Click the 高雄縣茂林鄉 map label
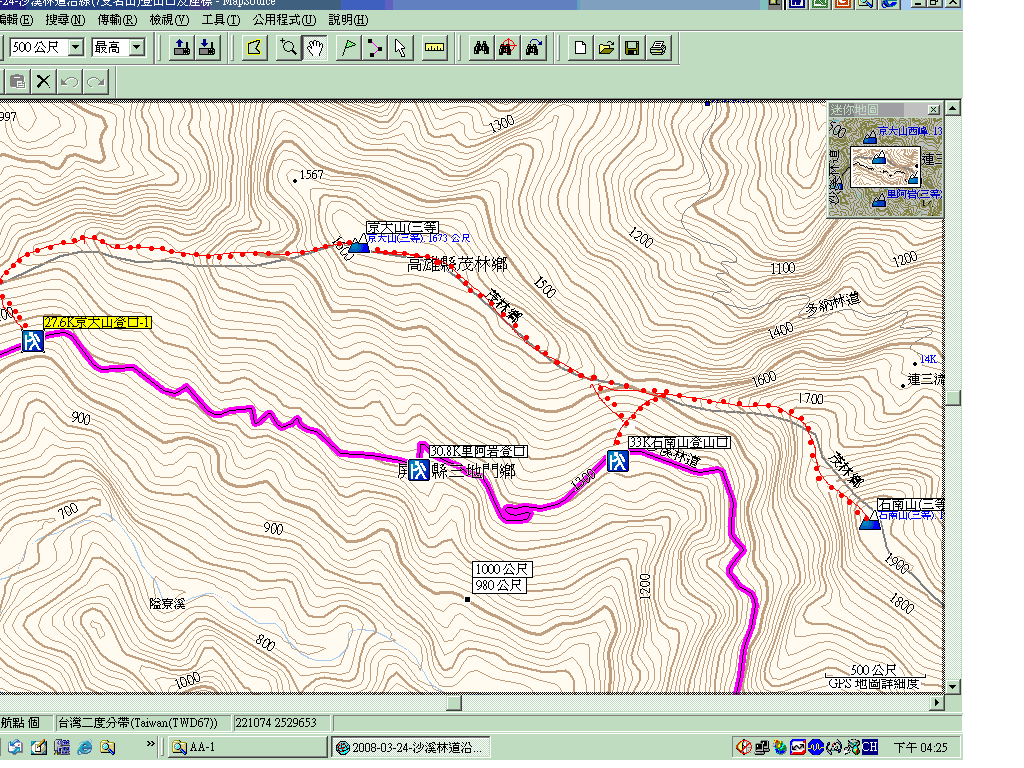Screen dimensions: 1024x768 pyautogui.click(x=457, y=264)
